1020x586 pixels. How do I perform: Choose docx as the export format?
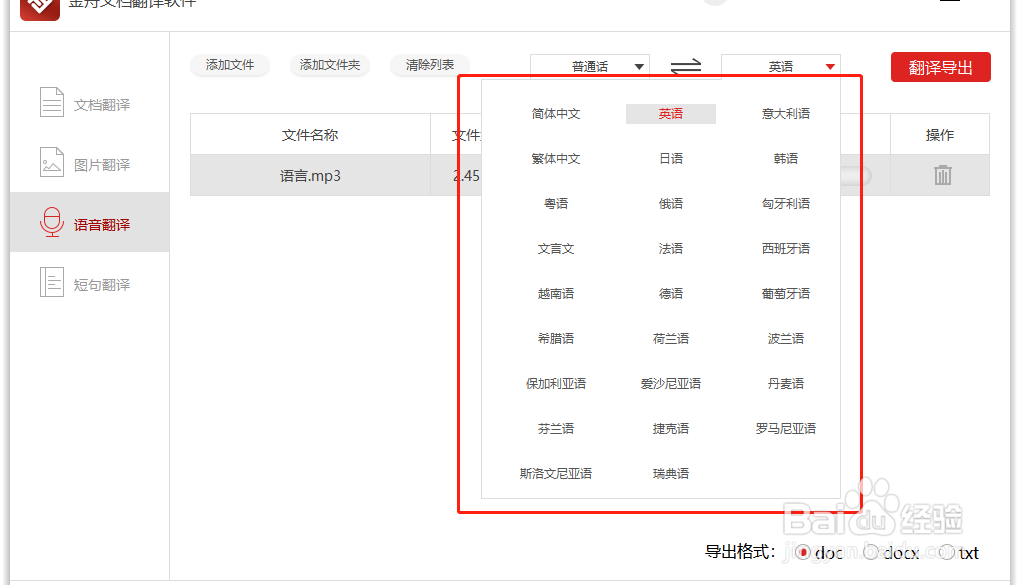[872, 552]
